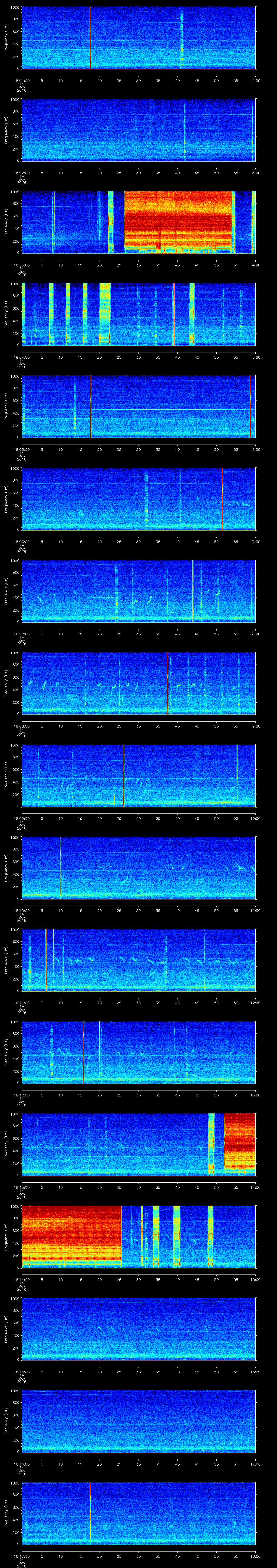Image resolution: width=277 pixels, height=1568 pixels.
Task: Click the spectrogram panel starting at 18:06:00
Action: (139, 499)
